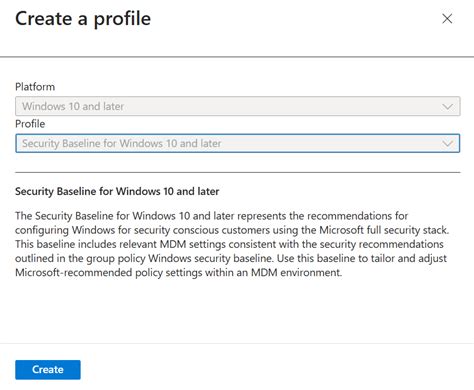474x390 pixels.
Task: Open the Platform dropdown
Action: point(238,106)
